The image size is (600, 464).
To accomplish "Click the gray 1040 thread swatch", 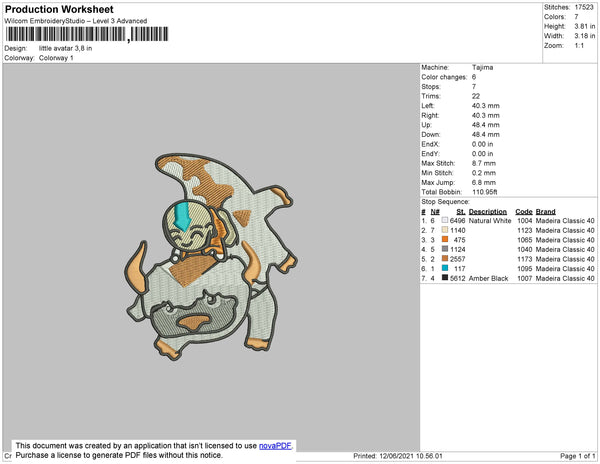I will [x=445, y=249].
